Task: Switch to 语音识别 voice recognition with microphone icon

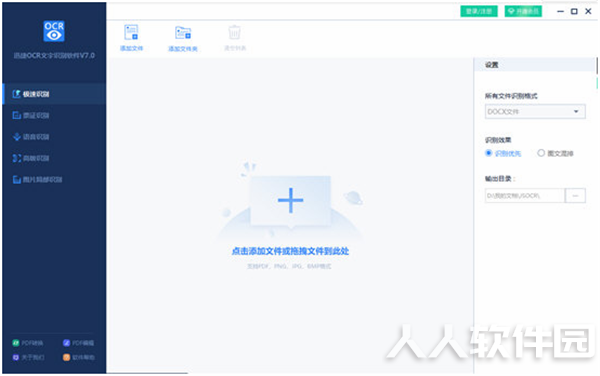Action: [31, 137]
